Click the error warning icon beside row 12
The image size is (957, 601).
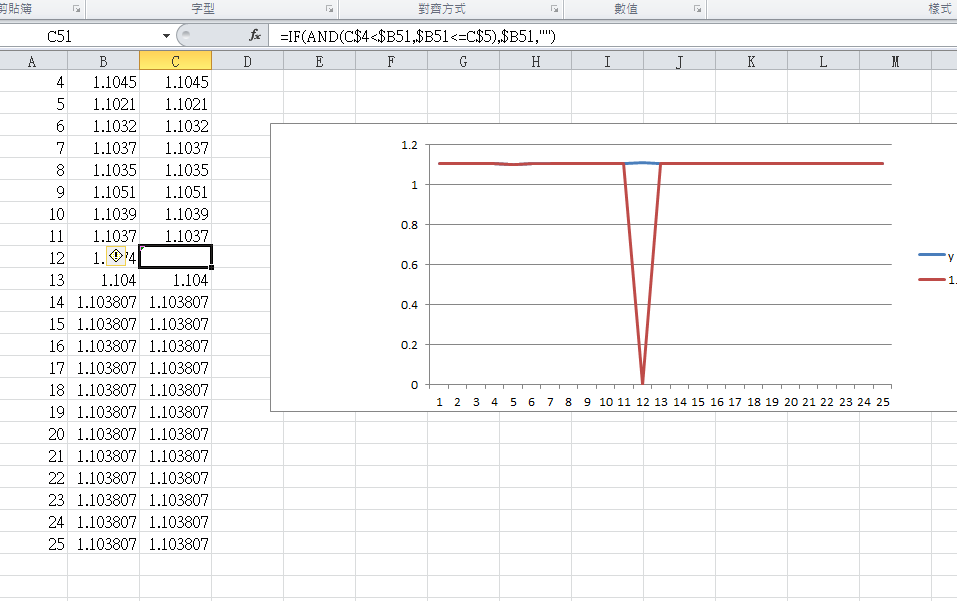116,256
